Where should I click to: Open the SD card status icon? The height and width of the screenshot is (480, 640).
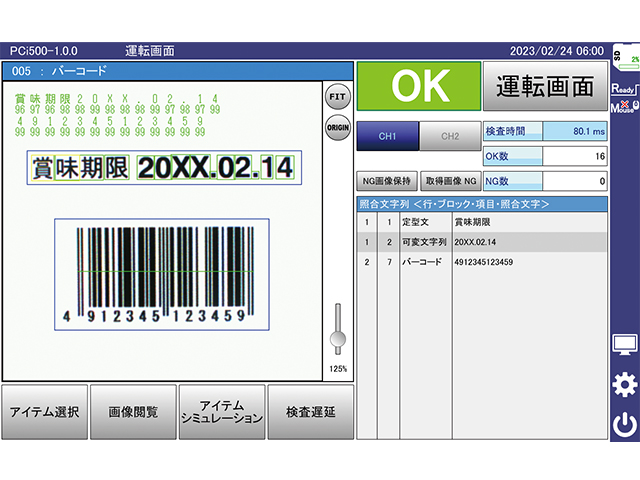(626, 57)
